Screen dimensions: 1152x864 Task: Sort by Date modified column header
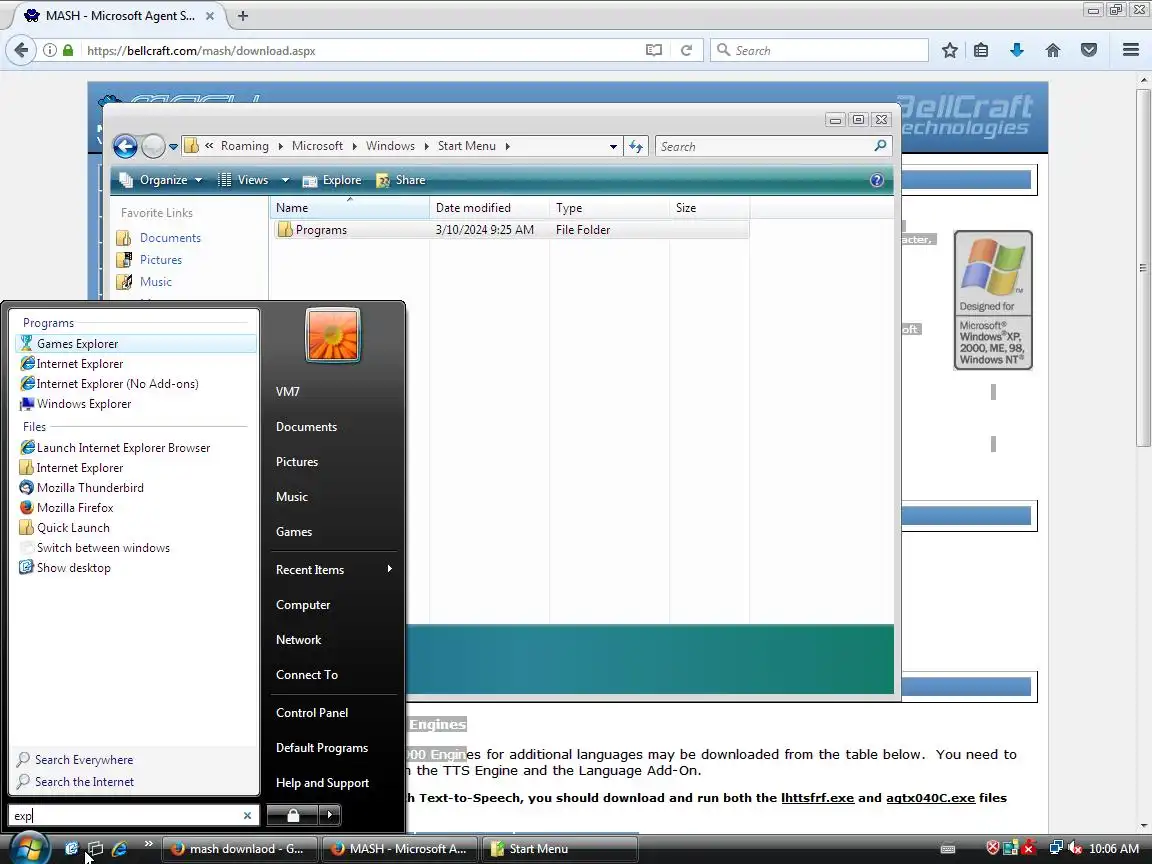(489, 208)
